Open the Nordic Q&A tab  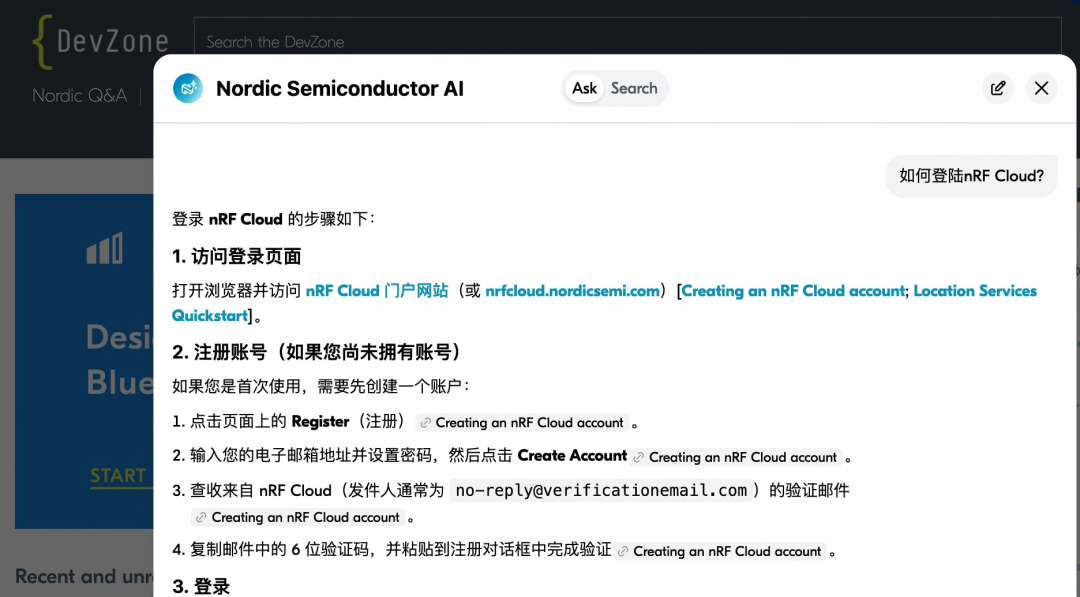[x=80, y=95]
